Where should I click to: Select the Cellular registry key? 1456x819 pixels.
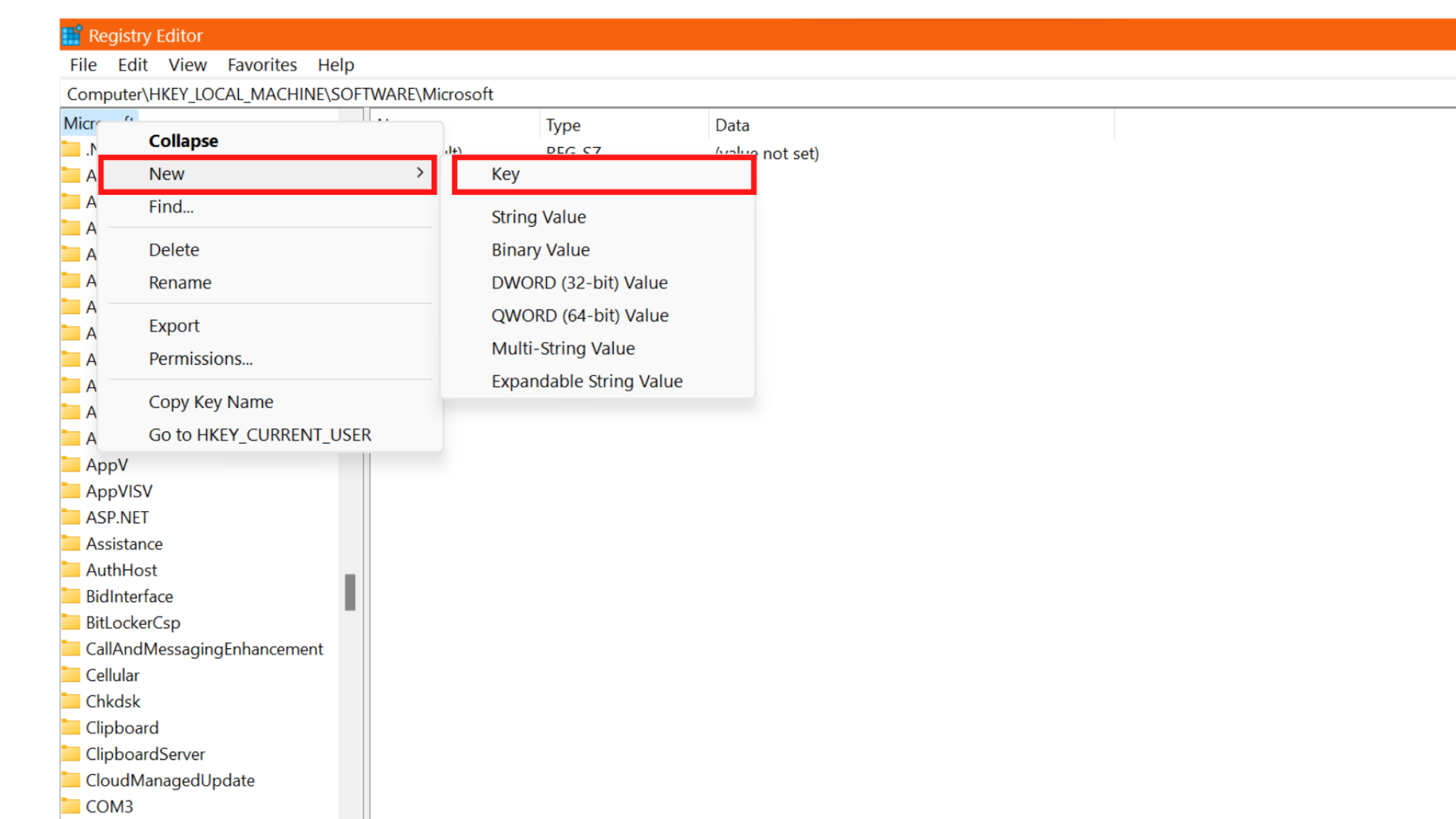(112, 675)
